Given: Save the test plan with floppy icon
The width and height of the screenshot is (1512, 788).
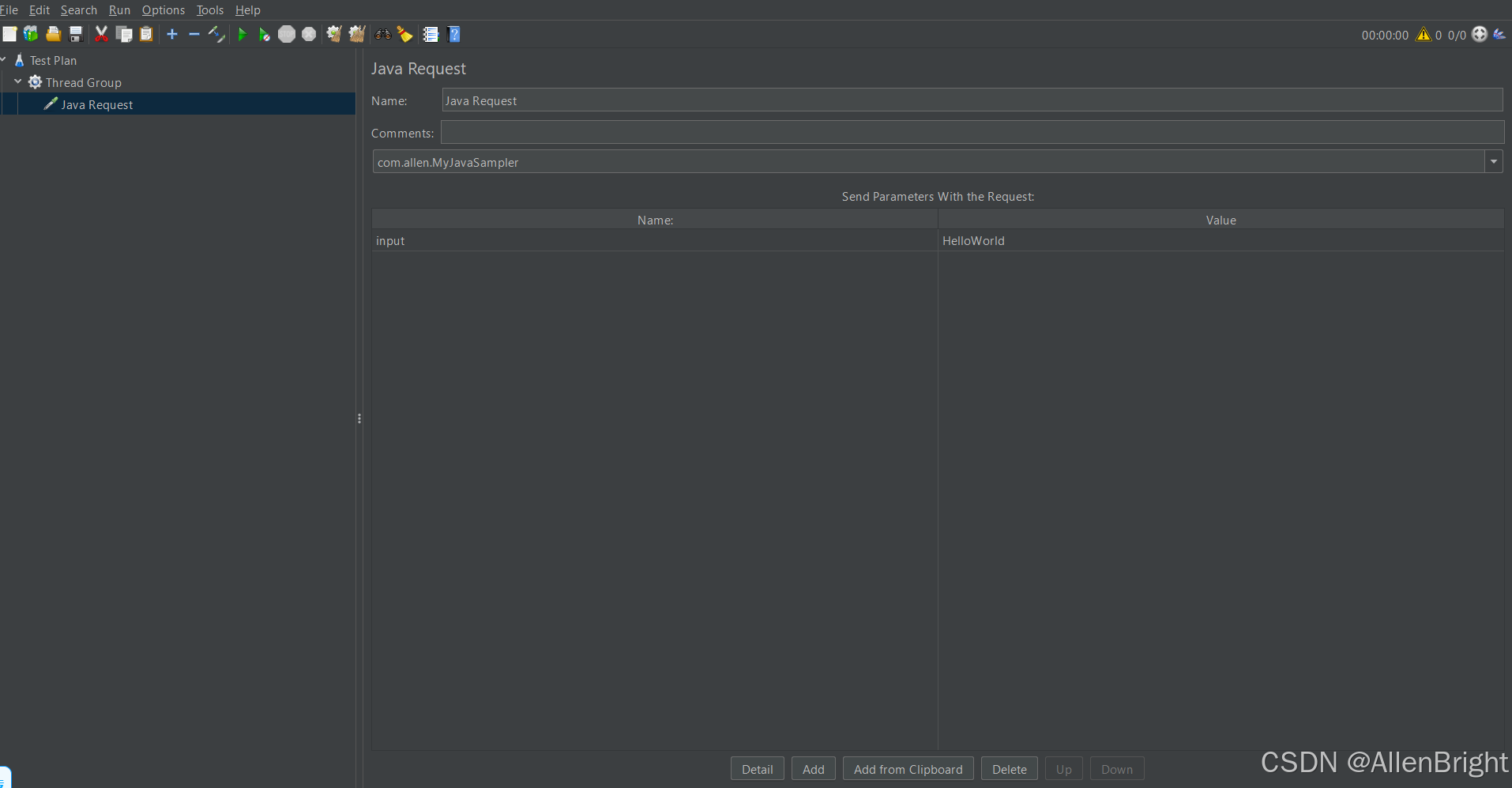Looking at the screenshot, I should 76,34.
